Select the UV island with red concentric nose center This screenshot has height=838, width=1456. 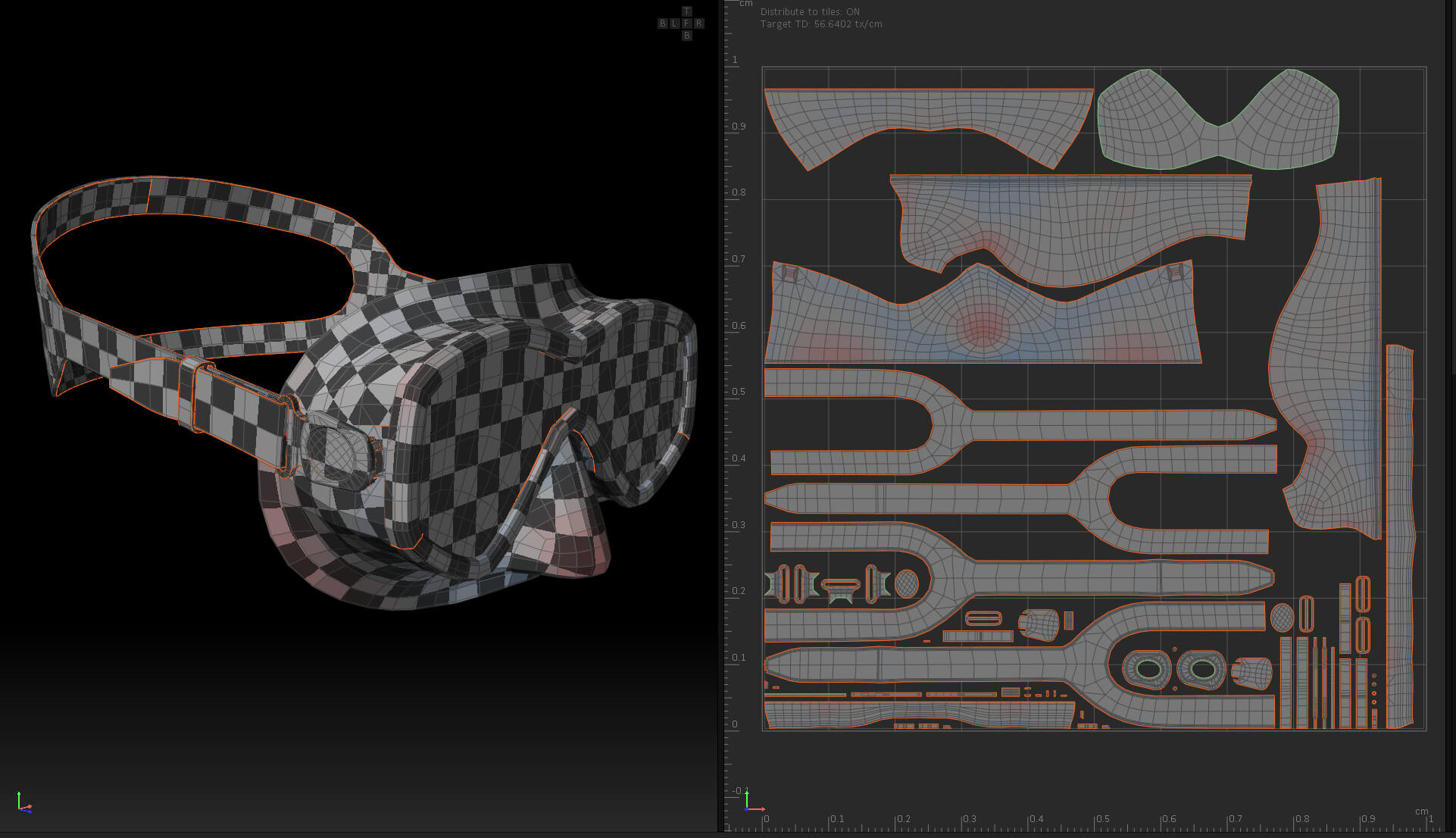(x=983, y=313)
